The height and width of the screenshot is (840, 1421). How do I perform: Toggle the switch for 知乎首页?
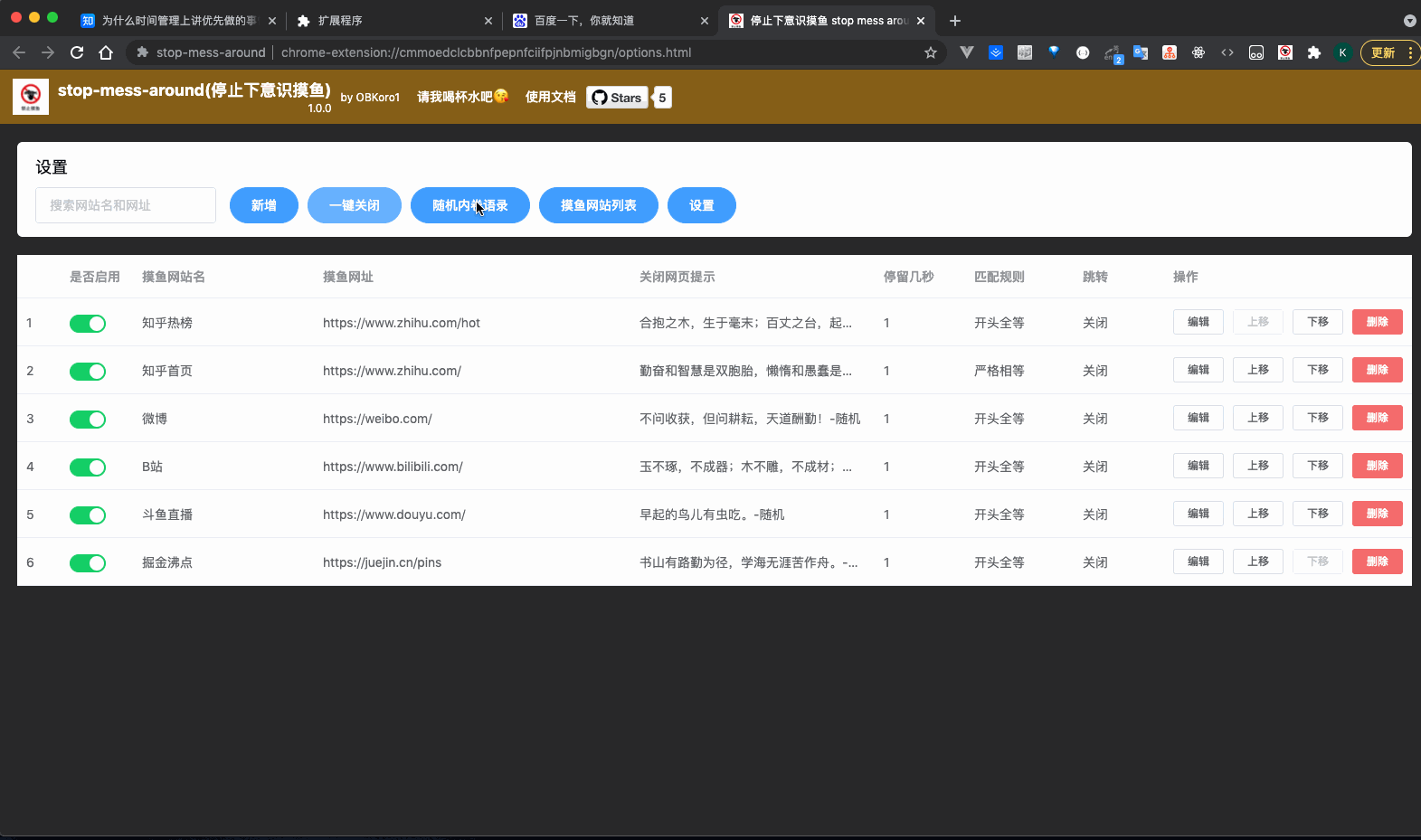[x=88, y=371]
